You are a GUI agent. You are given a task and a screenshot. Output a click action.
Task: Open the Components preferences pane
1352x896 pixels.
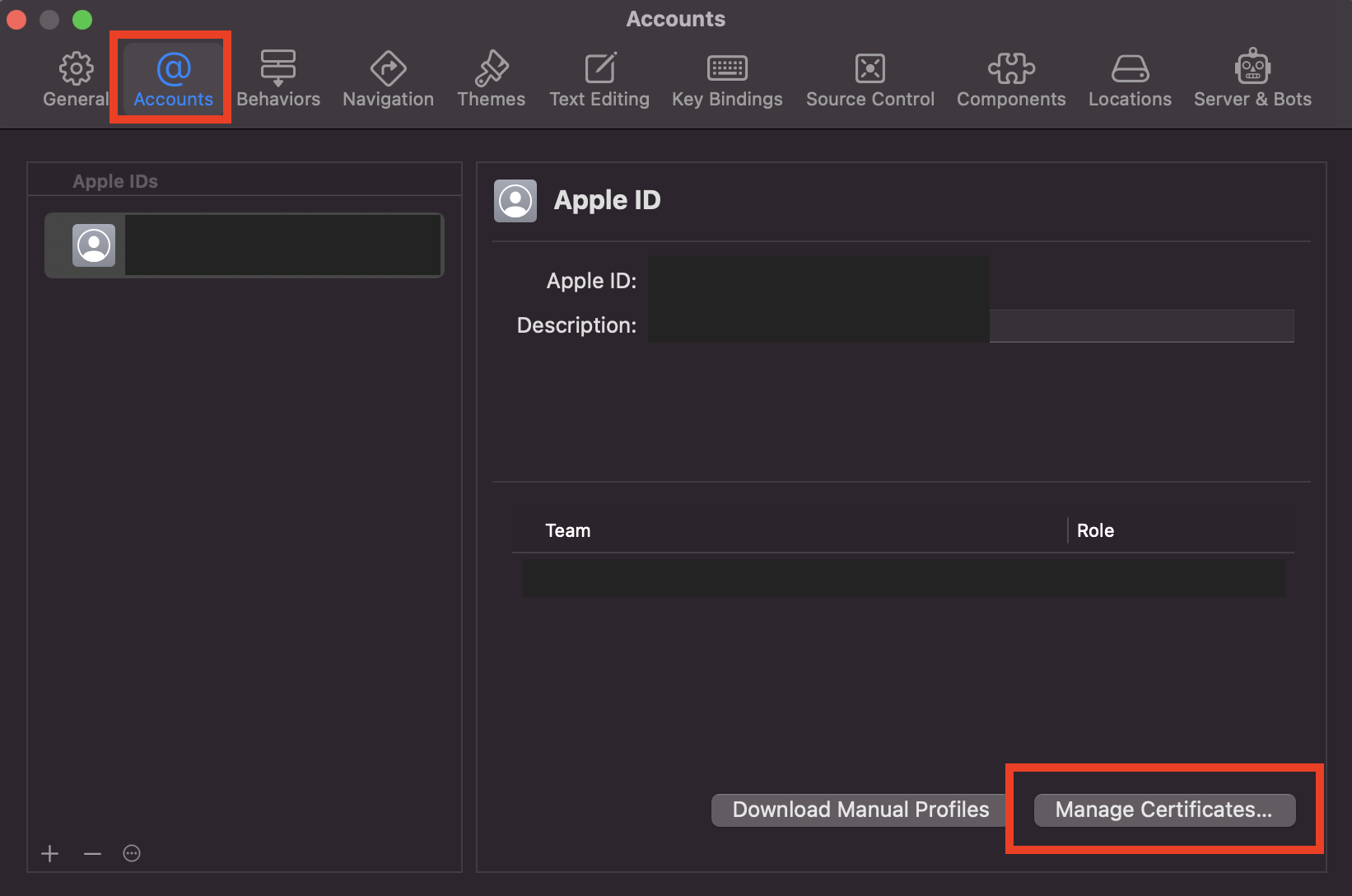click(1011, 80)
